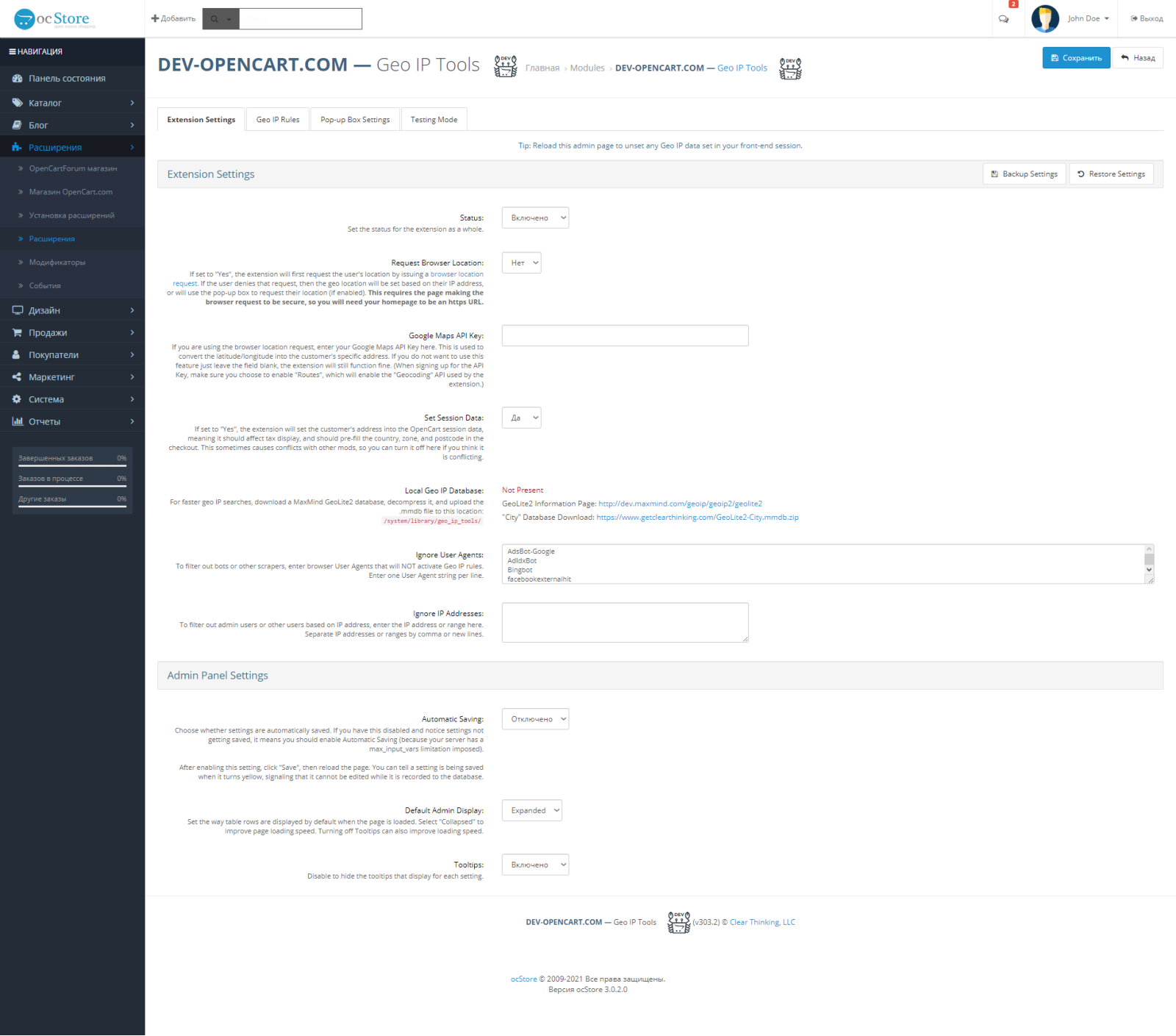1176x1036 pixels.
Task: Open GeoLite2 Information Page link
Action: (680, 504)
